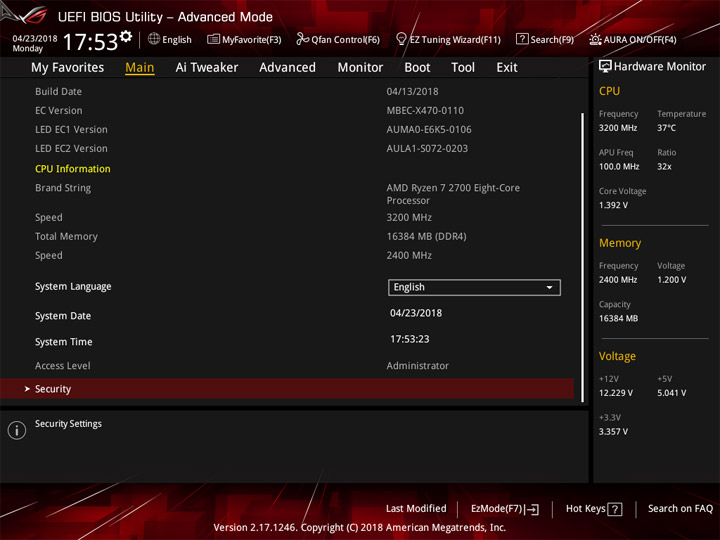Click the Security Settings help text
720x540 pixels.
(68, 424)
